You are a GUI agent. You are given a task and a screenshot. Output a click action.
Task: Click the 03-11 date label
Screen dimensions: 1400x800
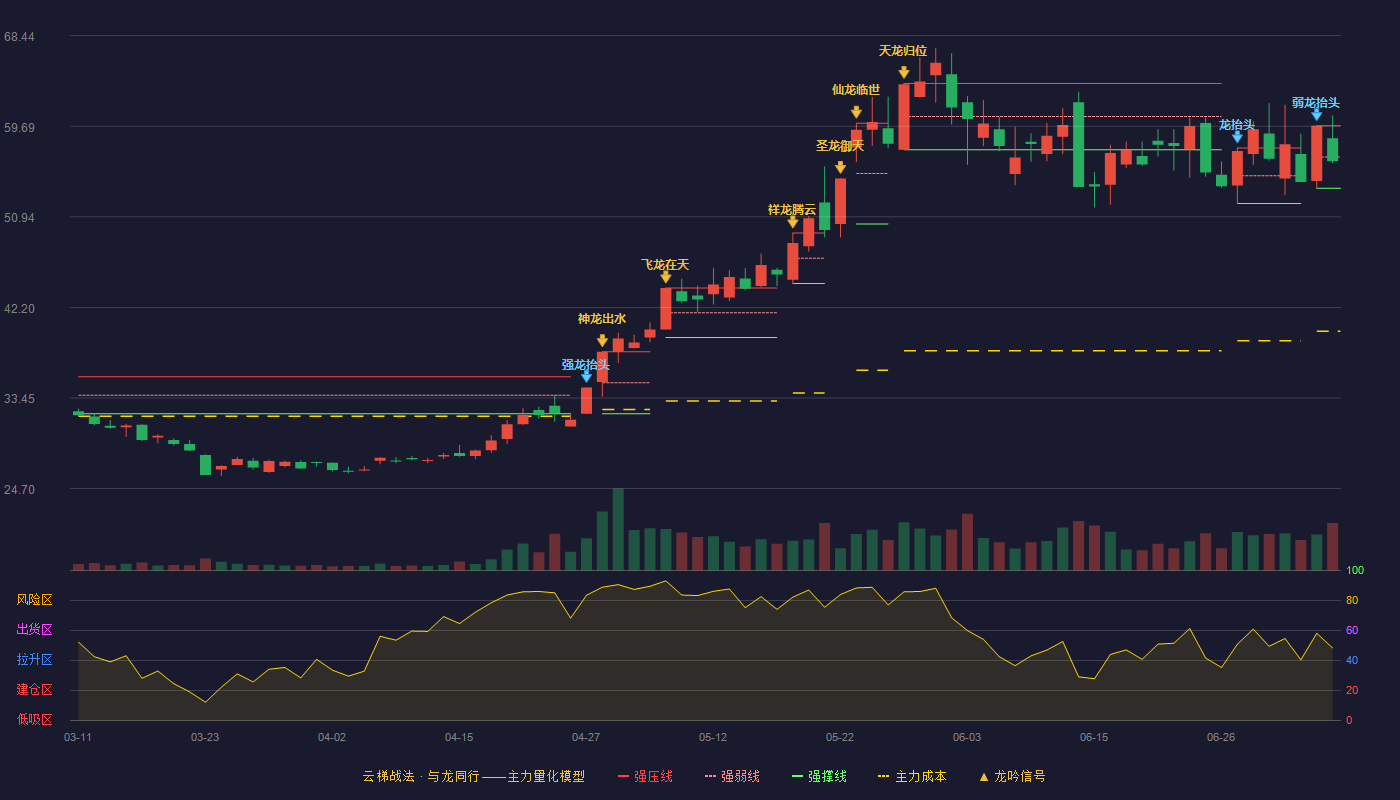[x=78, y=737]
